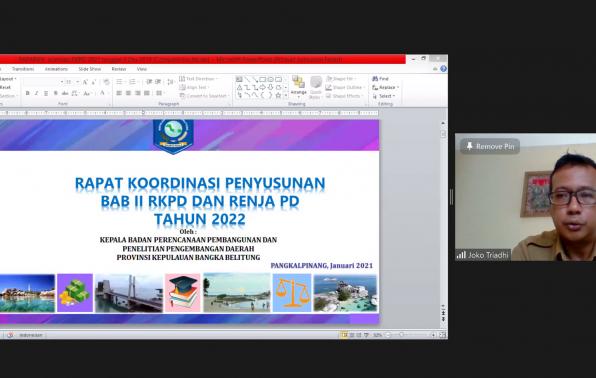Click Remove Pin on Joko Triadhi video
This screenshot has height=378, width=596.
490,146
